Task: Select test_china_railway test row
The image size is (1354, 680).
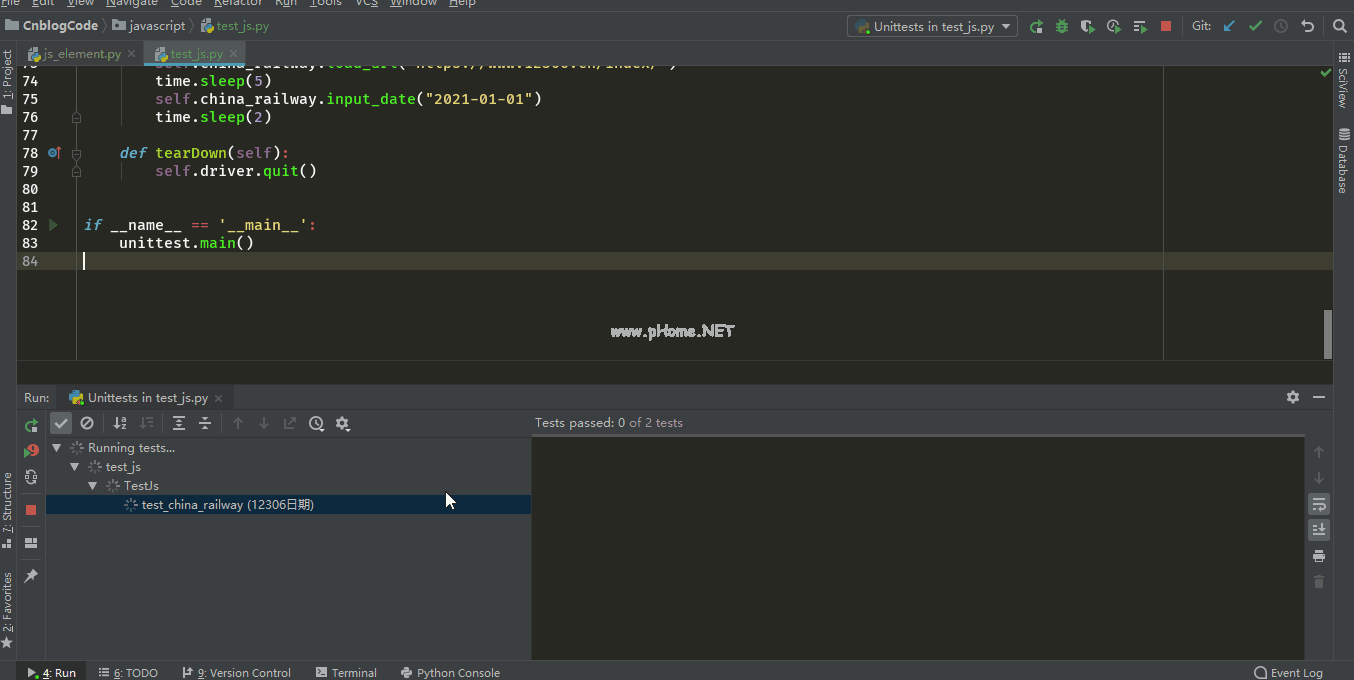Action: coord(288,505)
